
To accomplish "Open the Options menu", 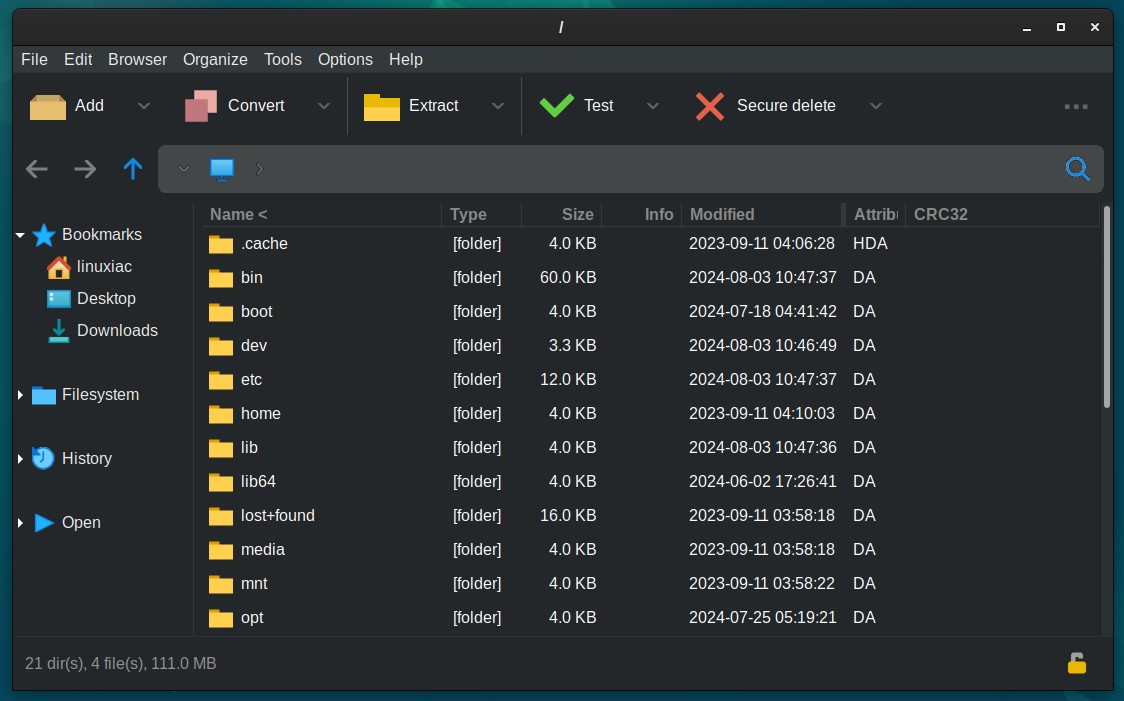I will [x=346, y=59].
